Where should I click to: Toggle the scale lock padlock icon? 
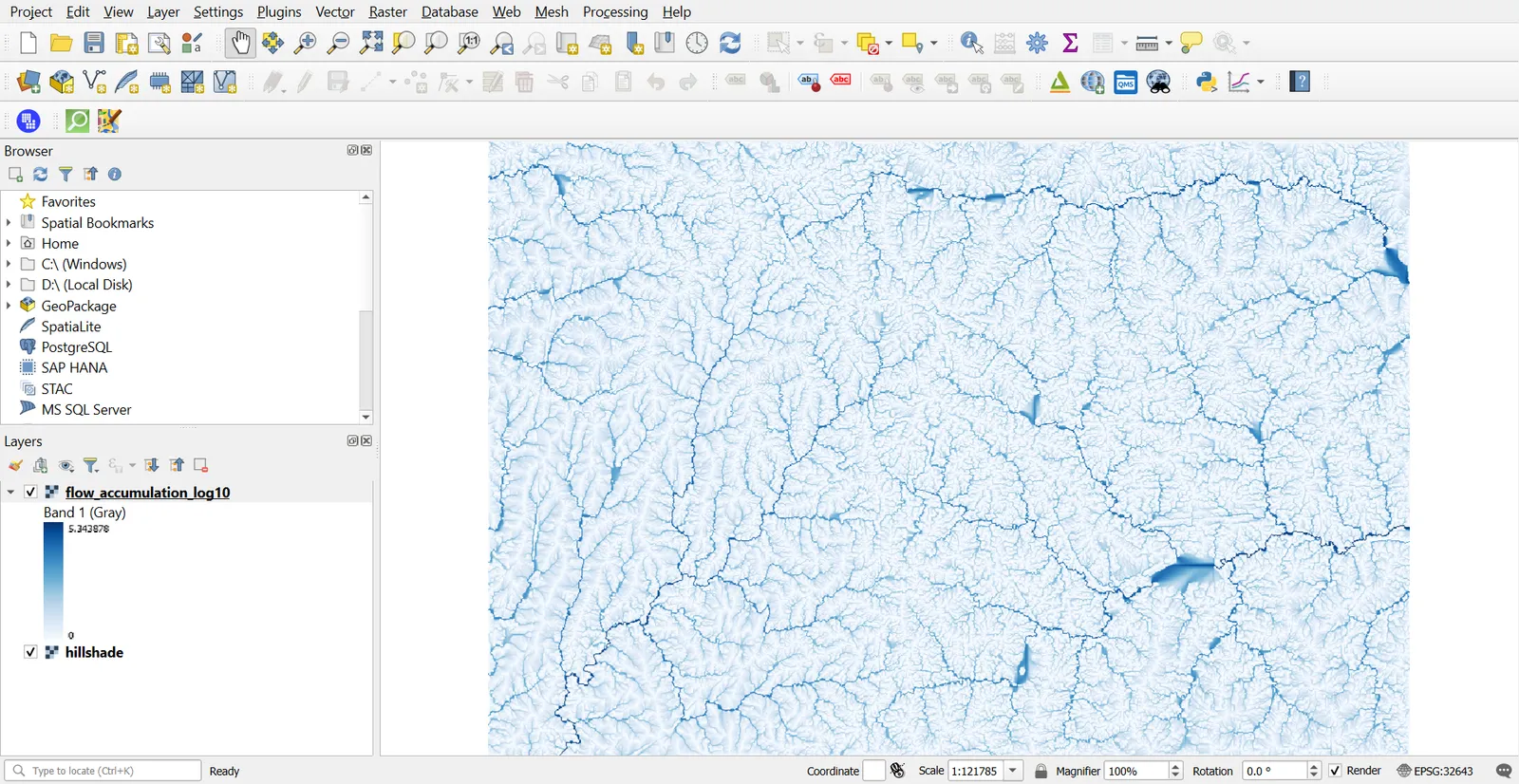1041,771
